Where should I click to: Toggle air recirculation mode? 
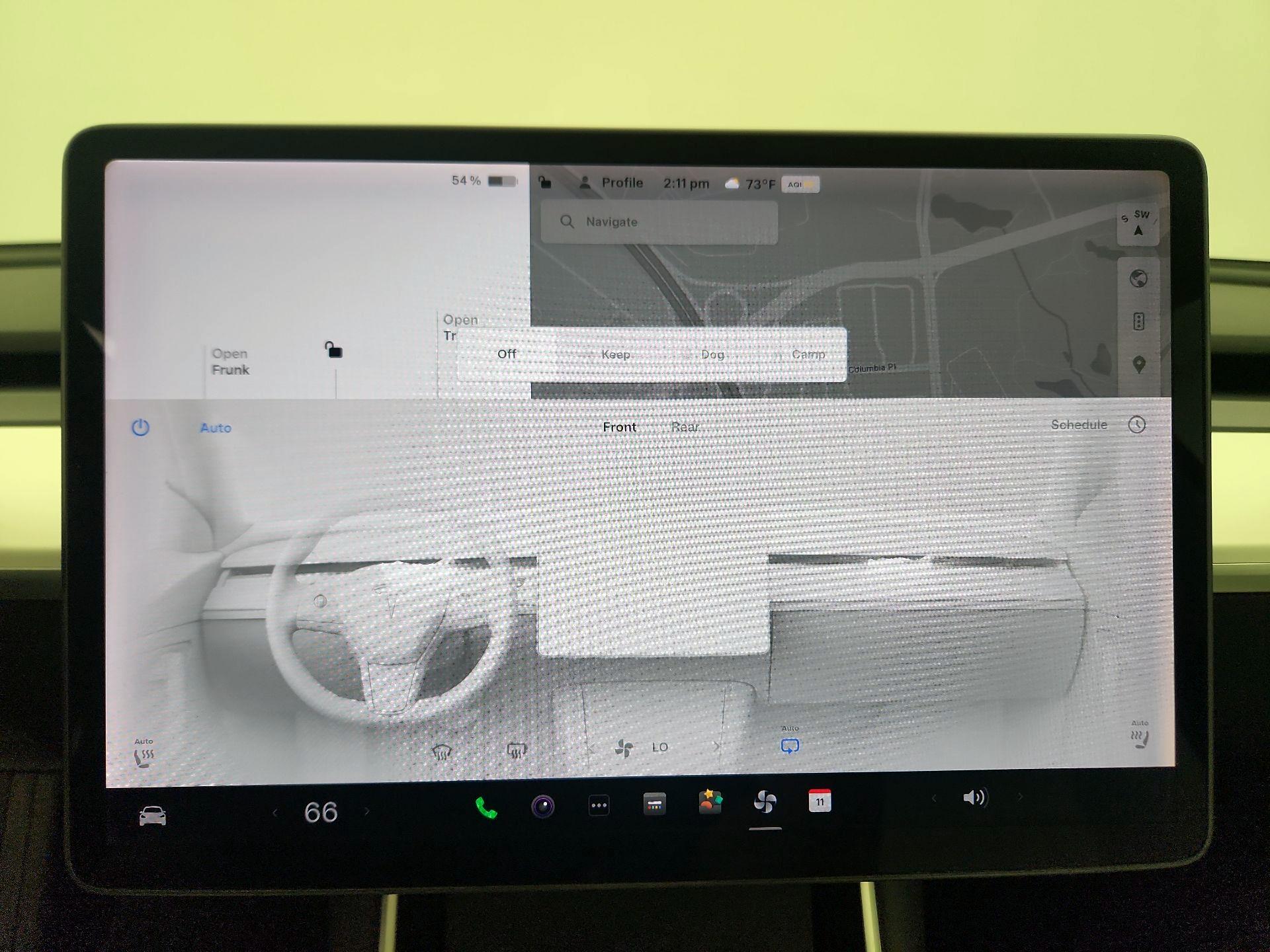tap(790, 745)
